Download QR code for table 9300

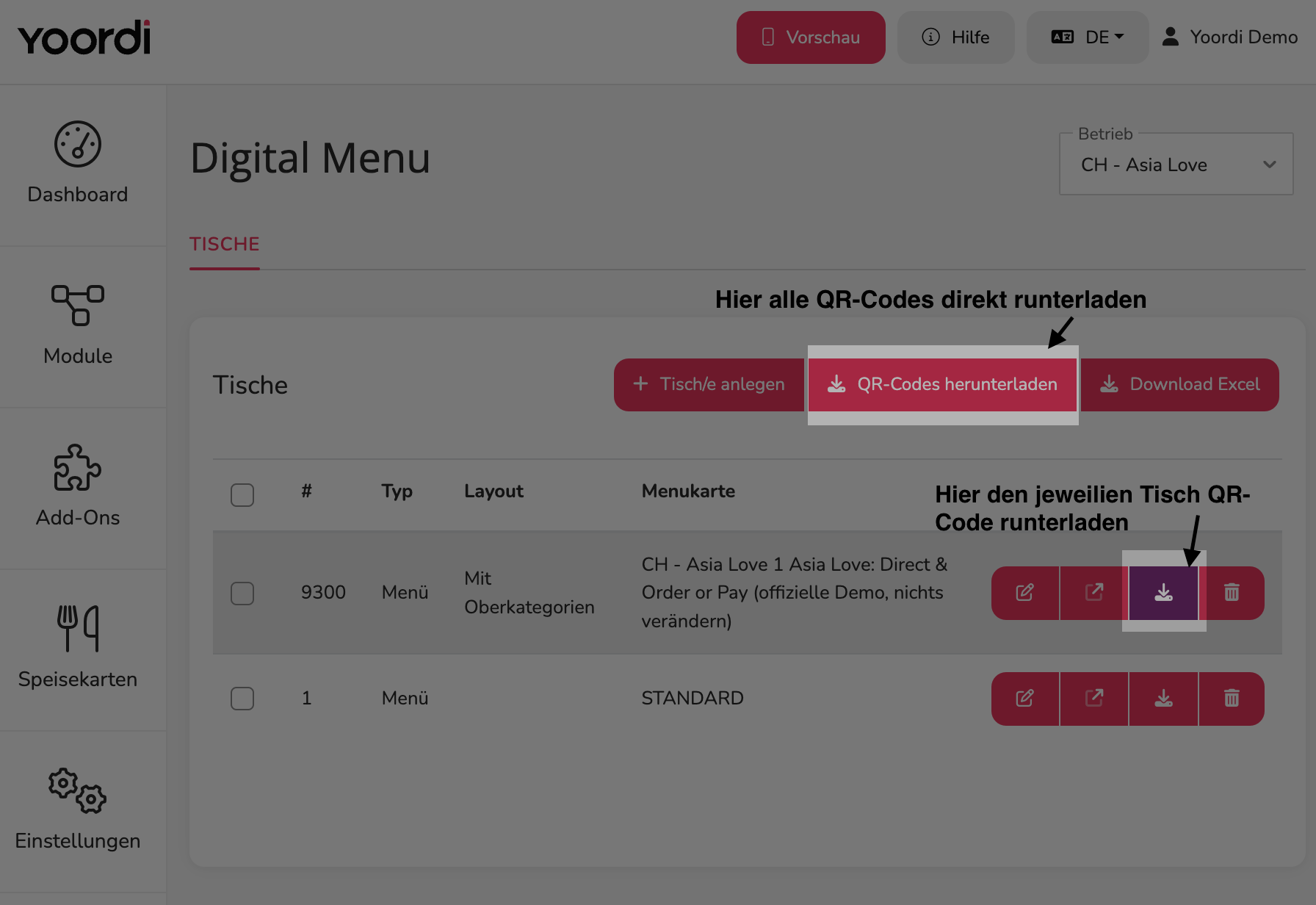[1164, 593]
